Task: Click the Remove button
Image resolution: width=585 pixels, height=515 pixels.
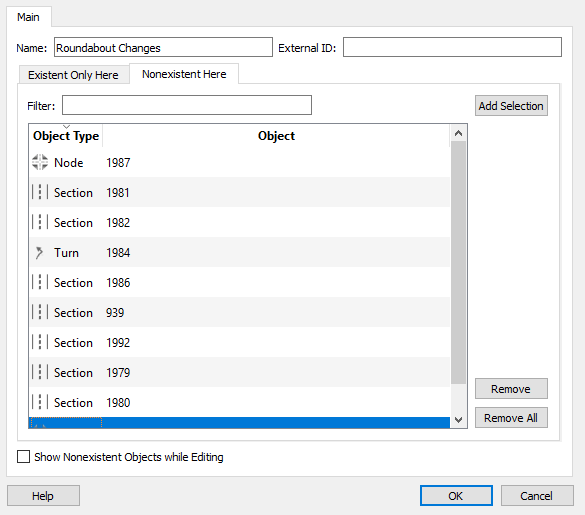Action: click(x=511, y=389)
